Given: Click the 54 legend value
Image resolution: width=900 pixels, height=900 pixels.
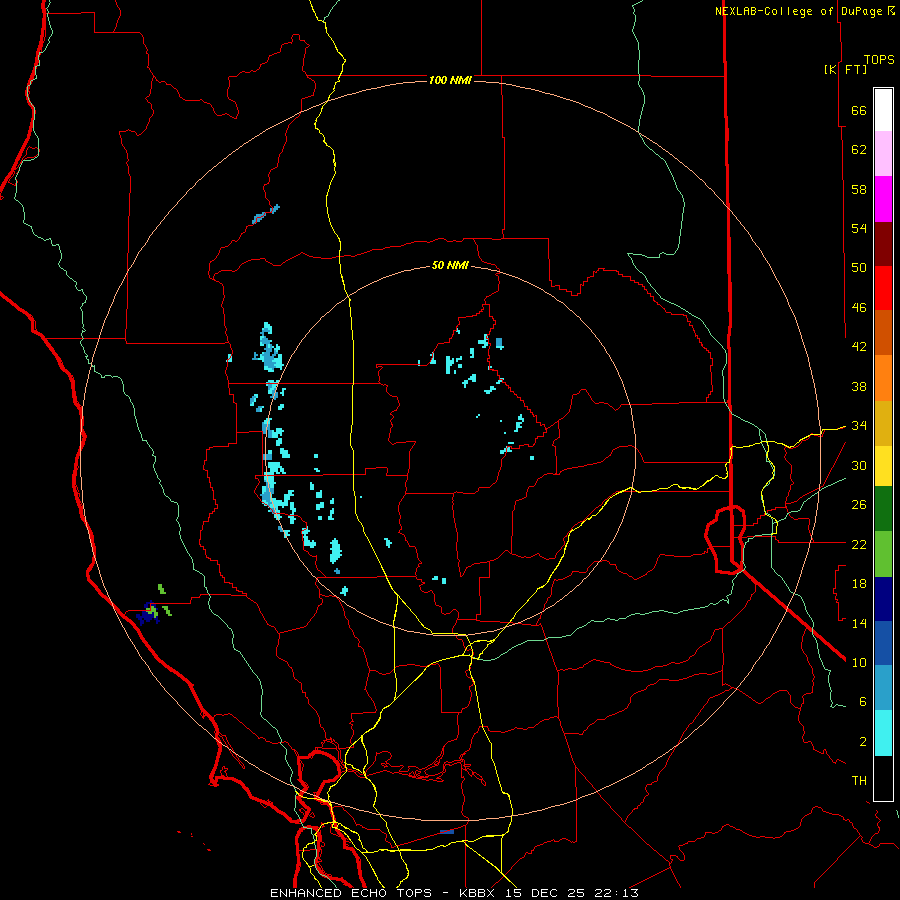Looking at the screenshot, I should click(x=859, y=228).
